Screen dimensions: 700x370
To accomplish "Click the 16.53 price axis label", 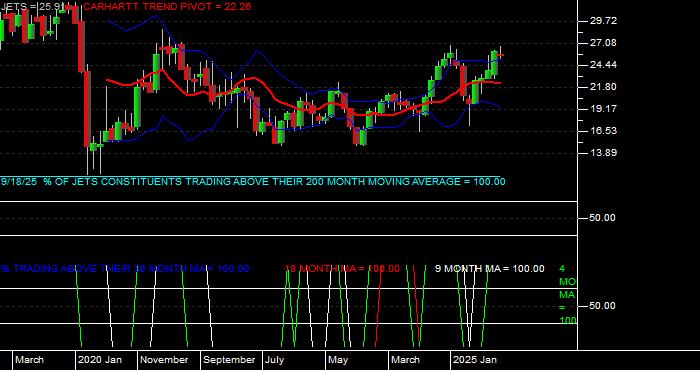I will click(592, 131).
